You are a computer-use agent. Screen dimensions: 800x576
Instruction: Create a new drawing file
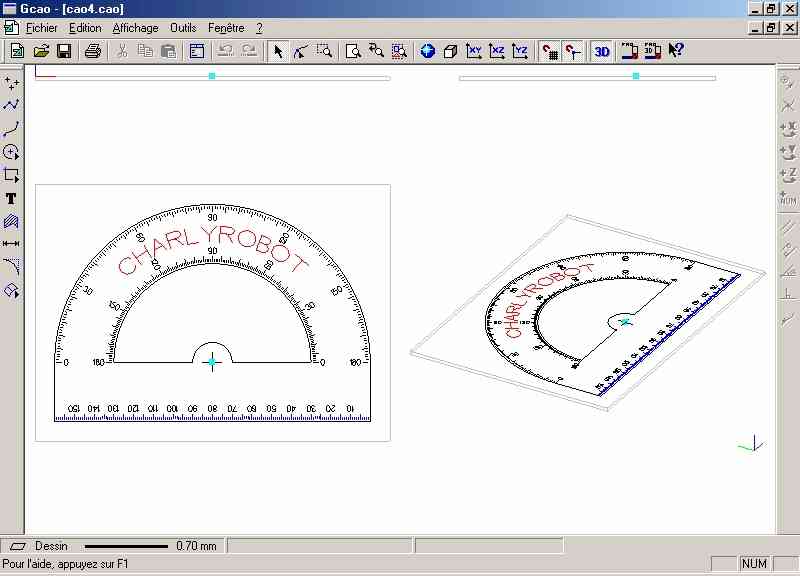click(17, 51)
